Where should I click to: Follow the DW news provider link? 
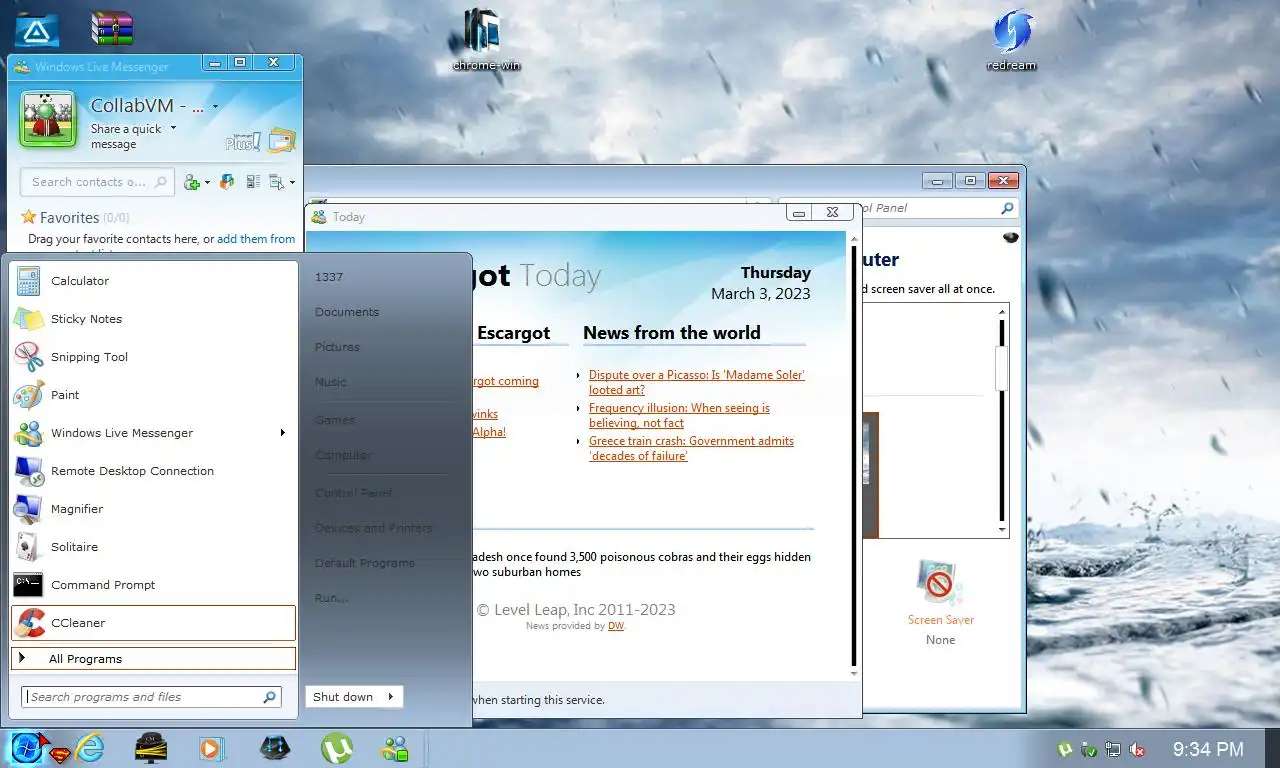tap(616, 626)
